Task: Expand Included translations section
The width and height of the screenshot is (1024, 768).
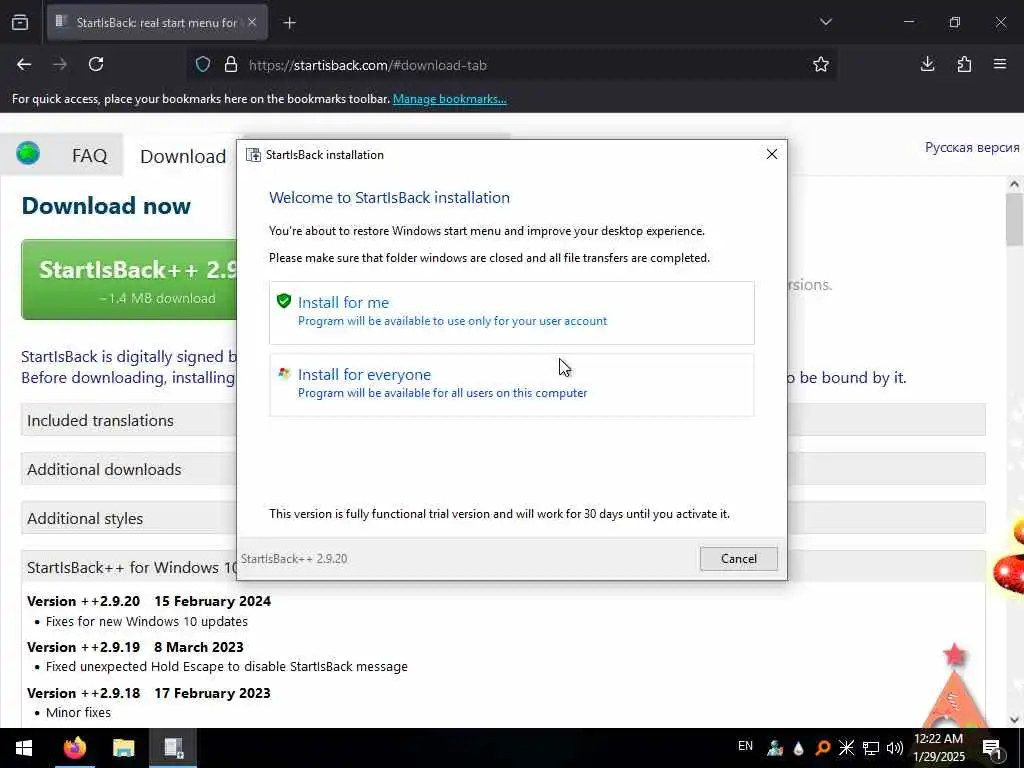Action: (129, 420)
